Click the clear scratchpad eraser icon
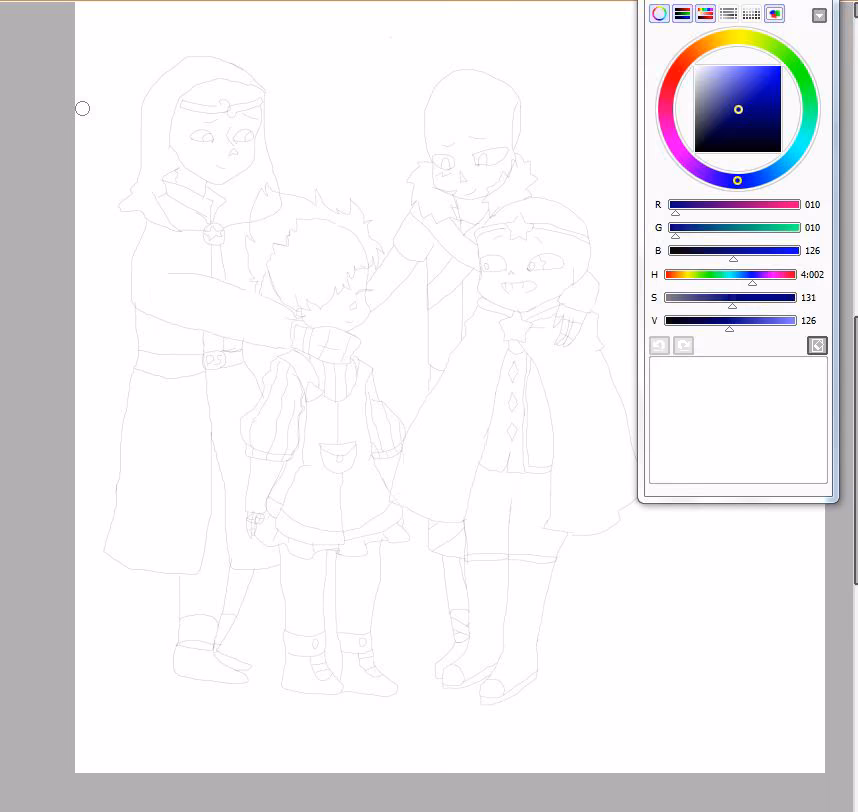Viewport: 858px width, 812px height. [x=818, y=345]
